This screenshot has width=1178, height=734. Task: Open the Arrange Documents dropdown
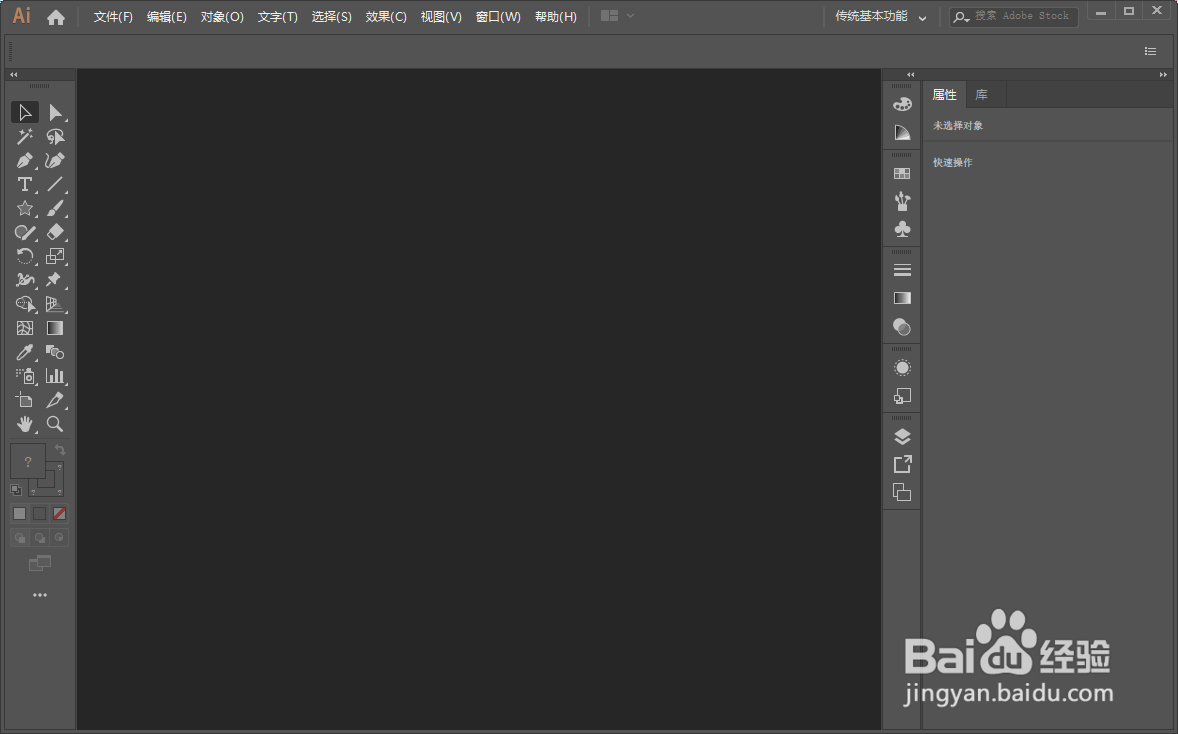(618, 16)
